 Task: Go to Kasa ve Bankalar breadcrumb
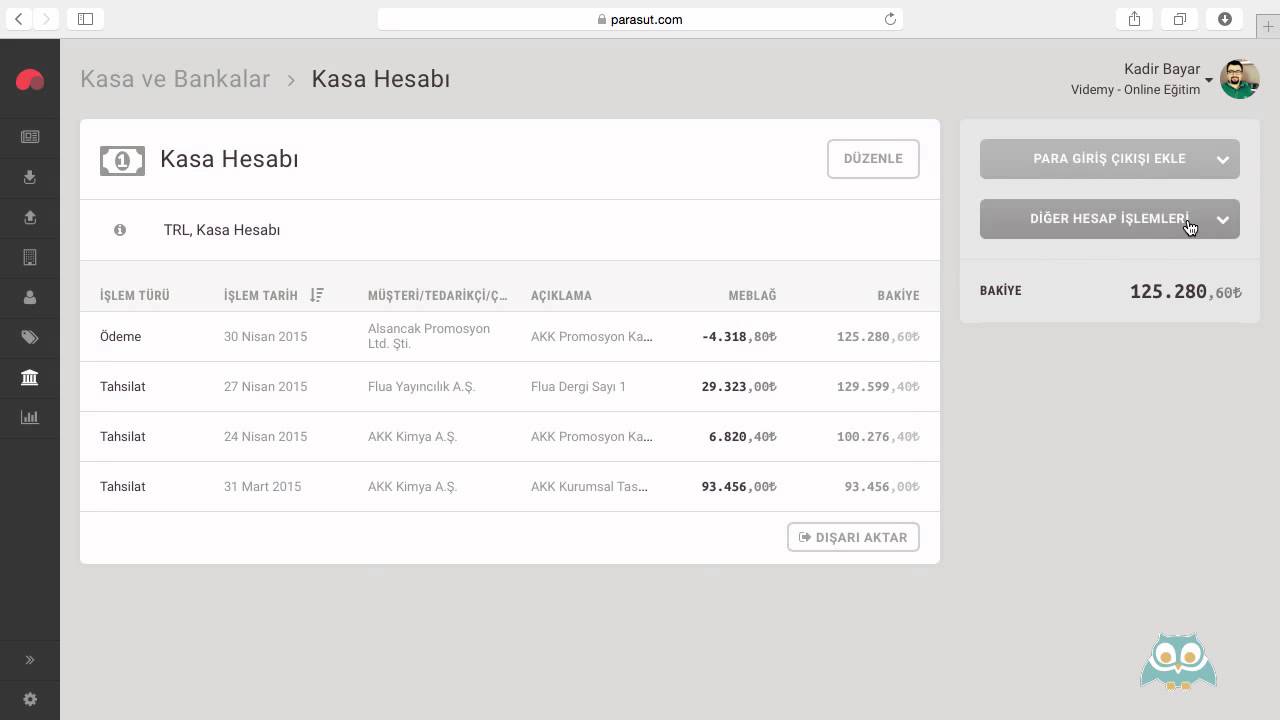[x=175, y=79]
